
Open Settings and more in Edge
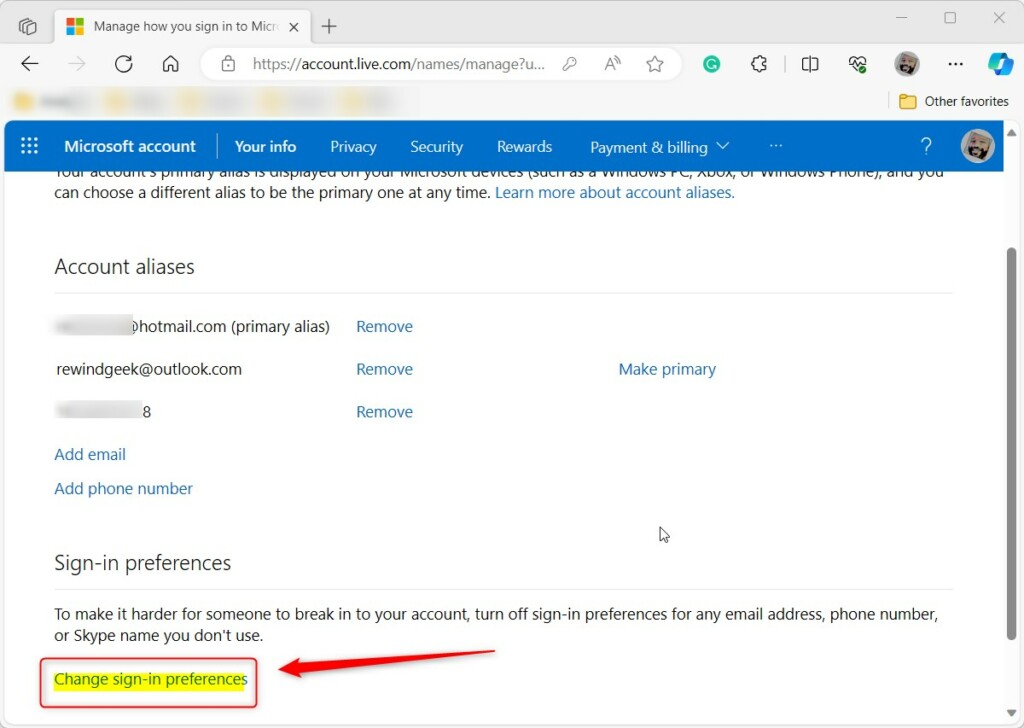[x=956, y=63]
